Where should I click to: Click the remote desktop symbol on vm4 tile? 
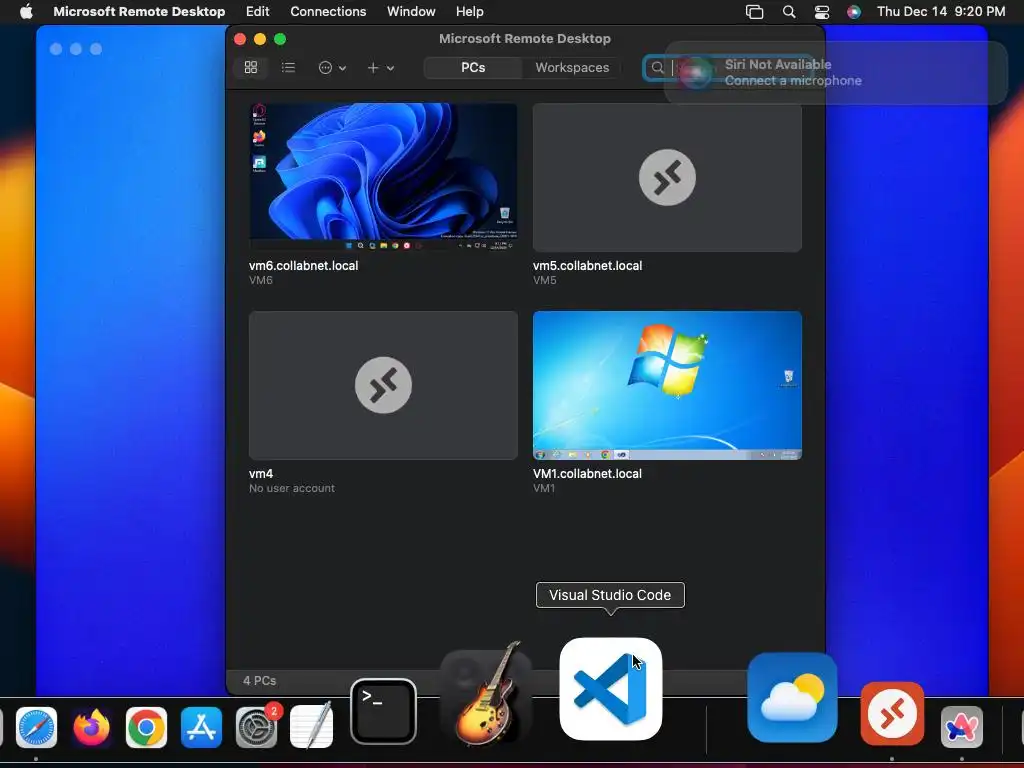[x=383, y=385]
